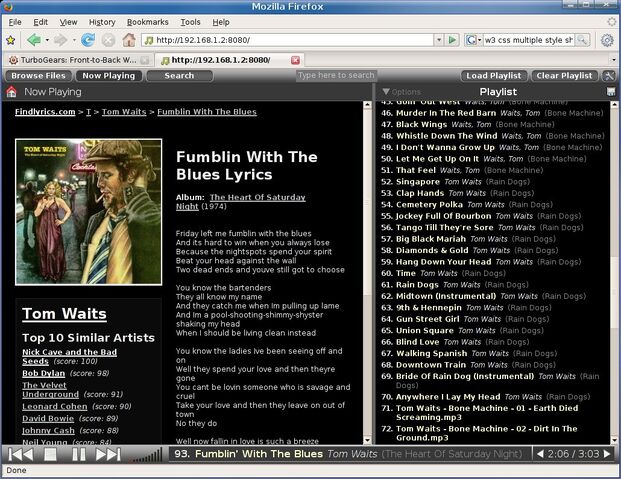Click the search magnifier icon
Screen dimensions: 621x479
tap(582, 40)
